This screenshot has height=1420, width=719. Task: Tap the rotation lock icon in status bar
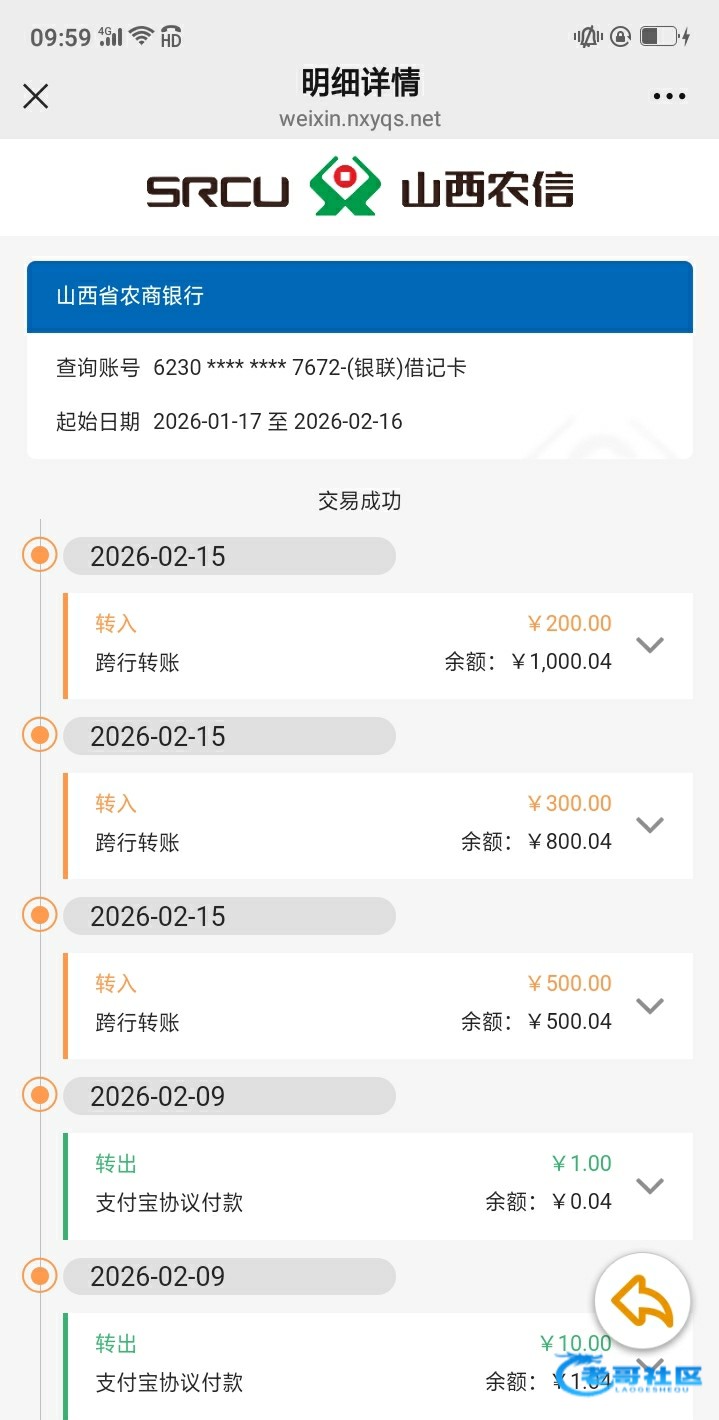(x=620, y=38)
